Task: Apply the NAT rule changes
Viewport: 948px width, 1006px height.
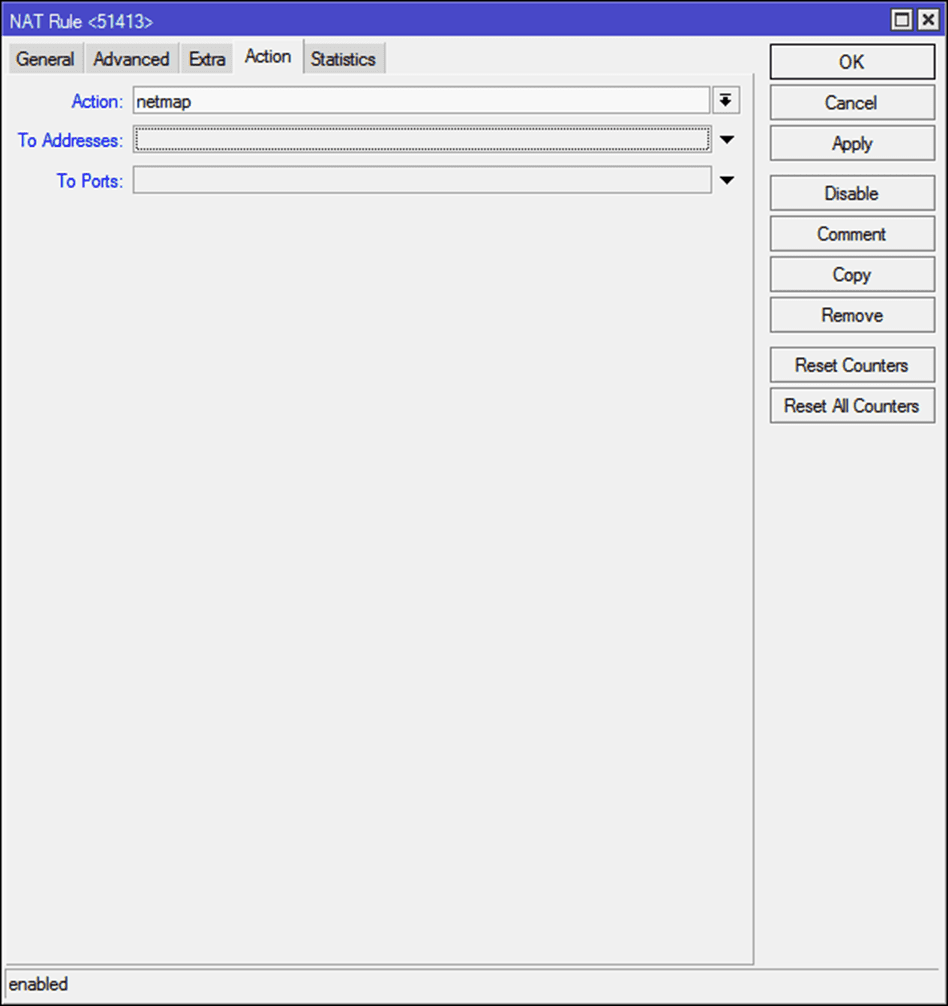Action: (852, 143)
